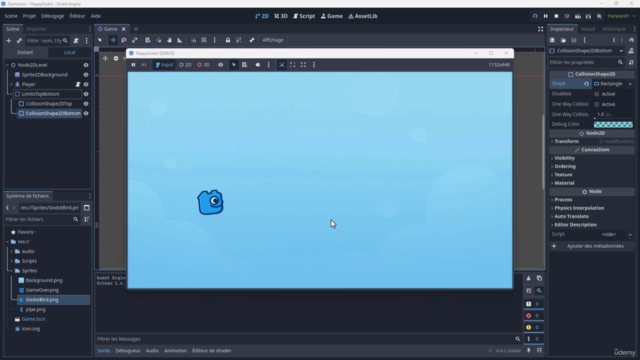The height and width of the screenshot is (360, 640).
Task: Toggle distraction-free mode in the viewport
Action: [540, 29]
